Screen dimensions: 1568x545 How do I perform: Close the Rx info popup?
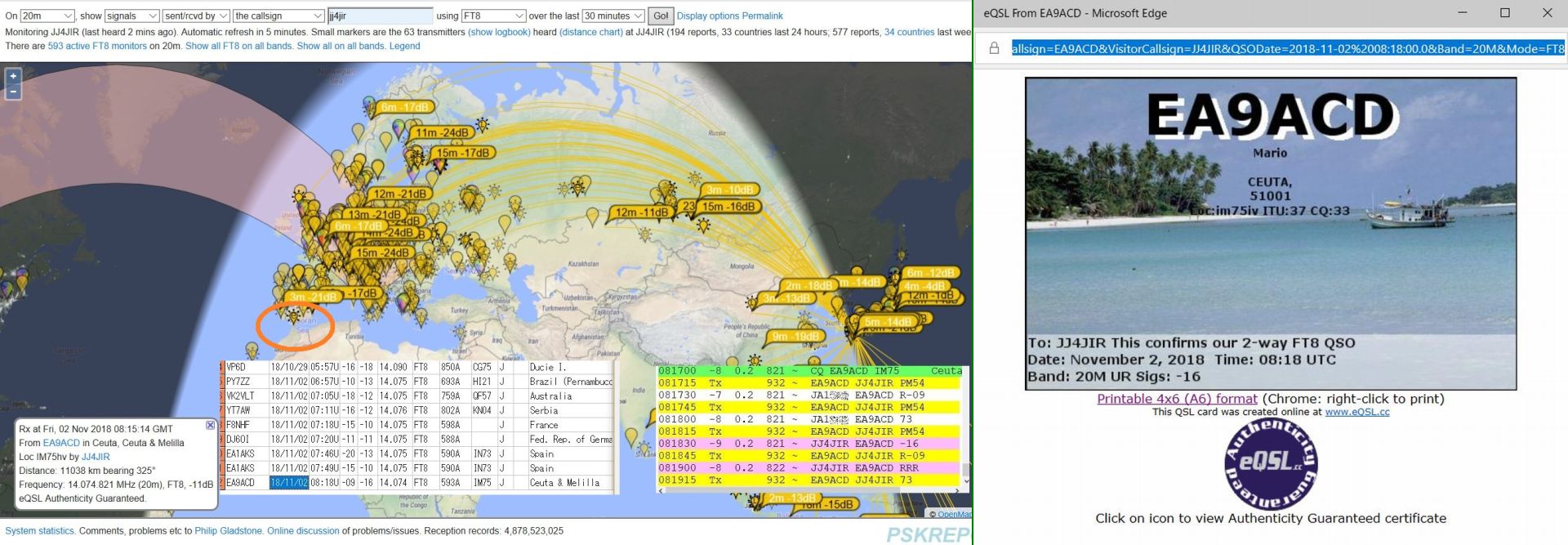210,426
